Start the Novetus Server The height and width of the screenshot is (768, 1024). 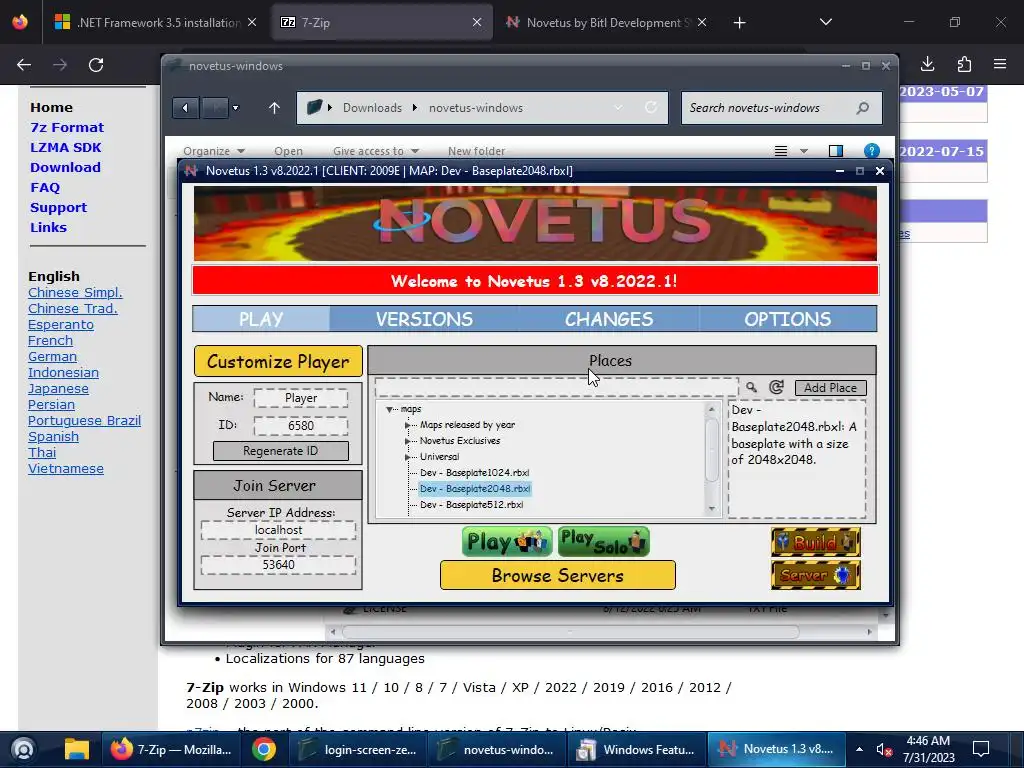click(816, 575)
